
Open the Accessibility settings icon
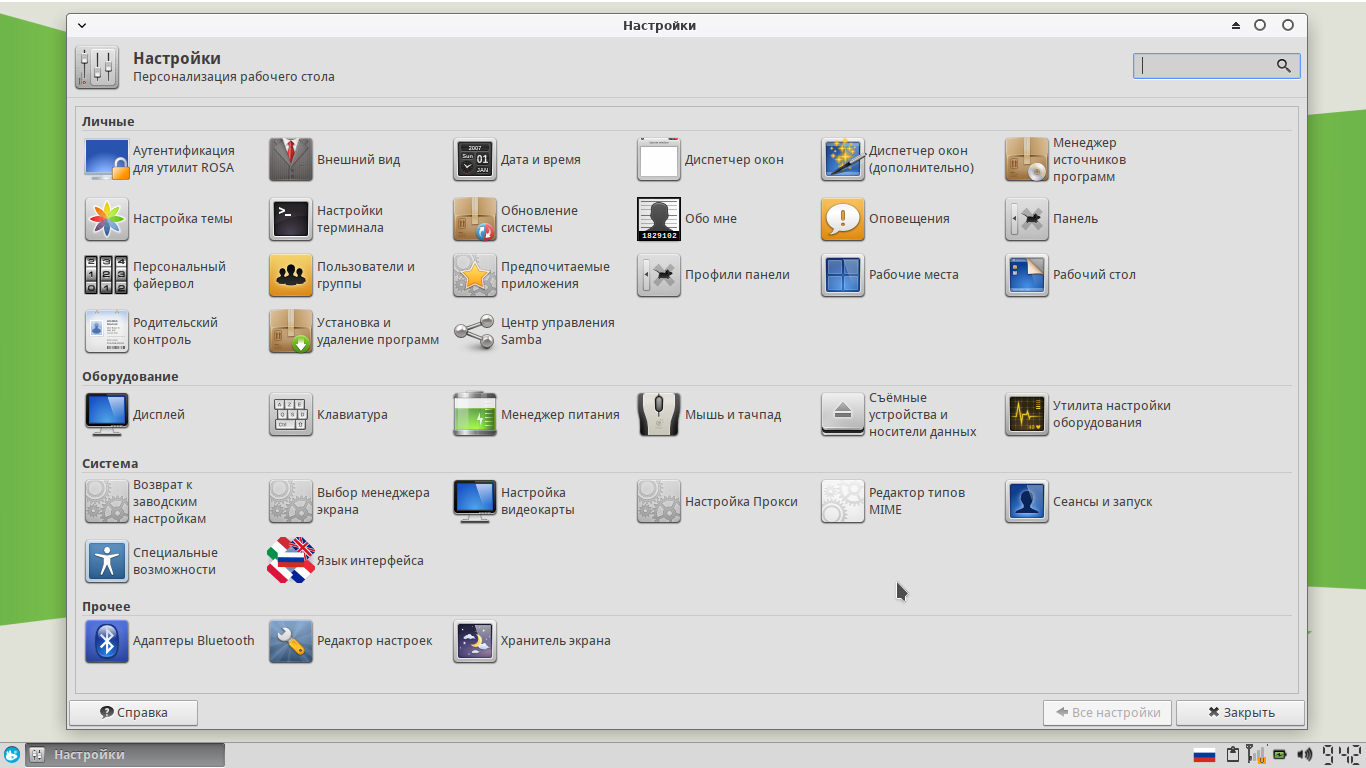click(x=107, y=561)
